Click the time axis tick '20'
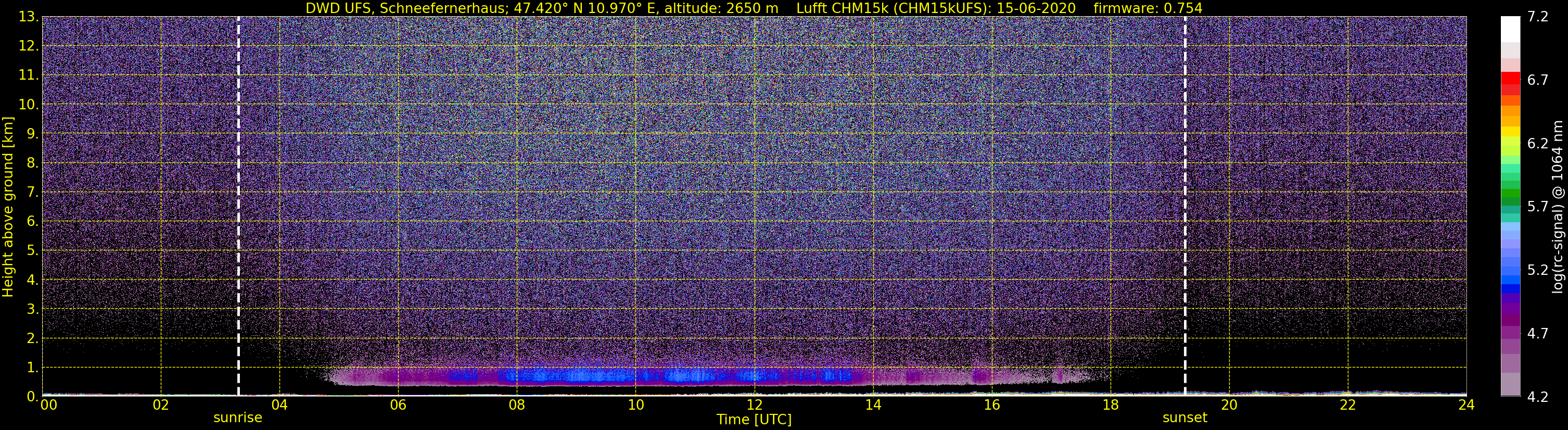 [1229, 405]
